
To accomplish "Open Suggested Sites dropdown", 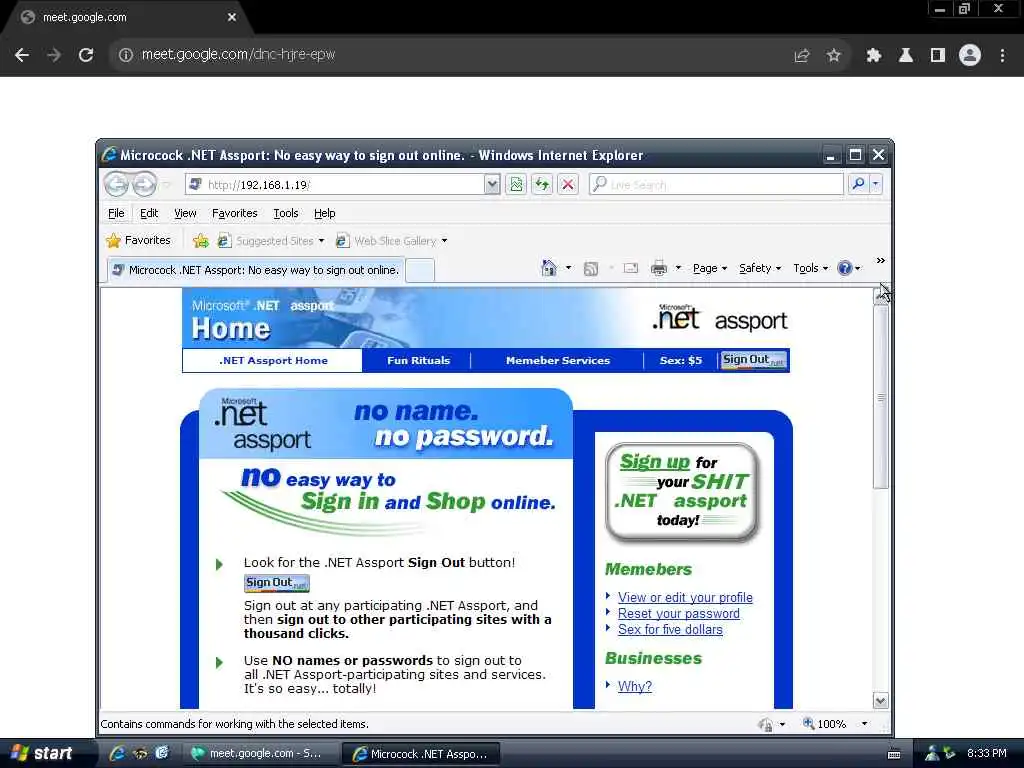I will click(x=271, y=241).
